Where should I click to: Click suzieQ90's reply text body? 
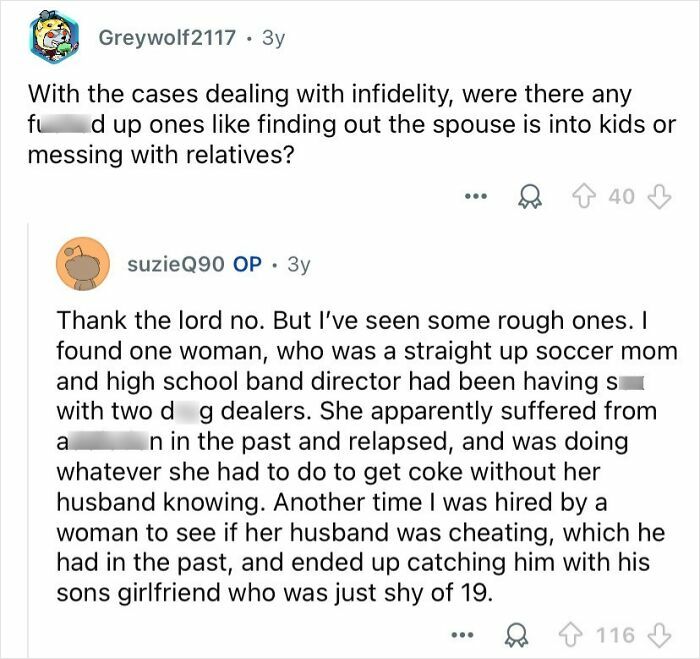click(x=367, y=456)
